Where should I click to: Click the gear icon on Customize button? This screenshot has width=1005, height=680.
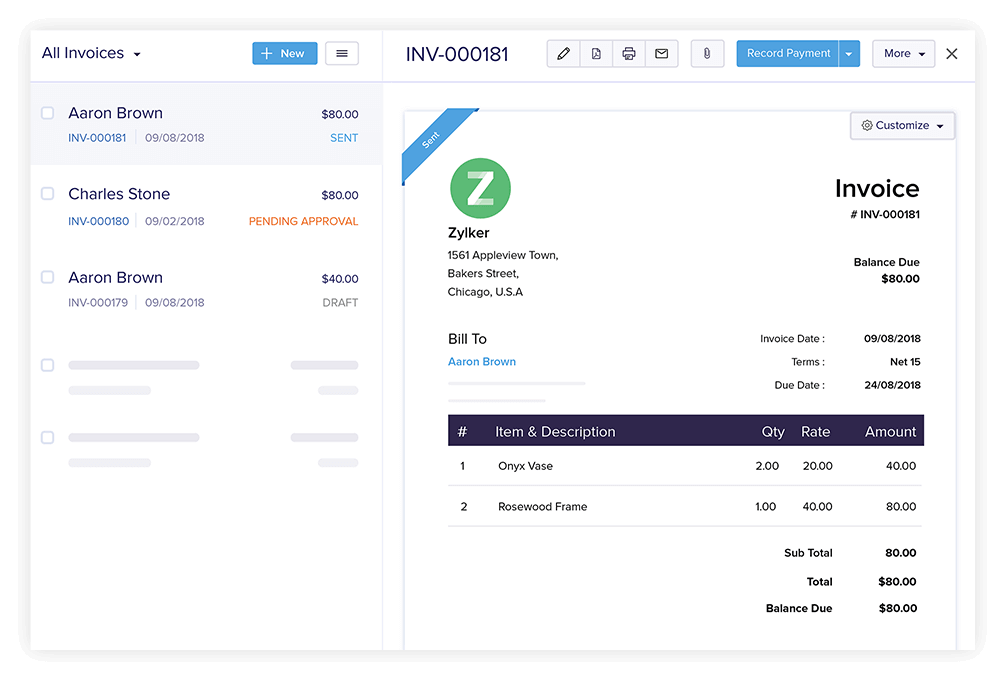(x=868, y=125)
